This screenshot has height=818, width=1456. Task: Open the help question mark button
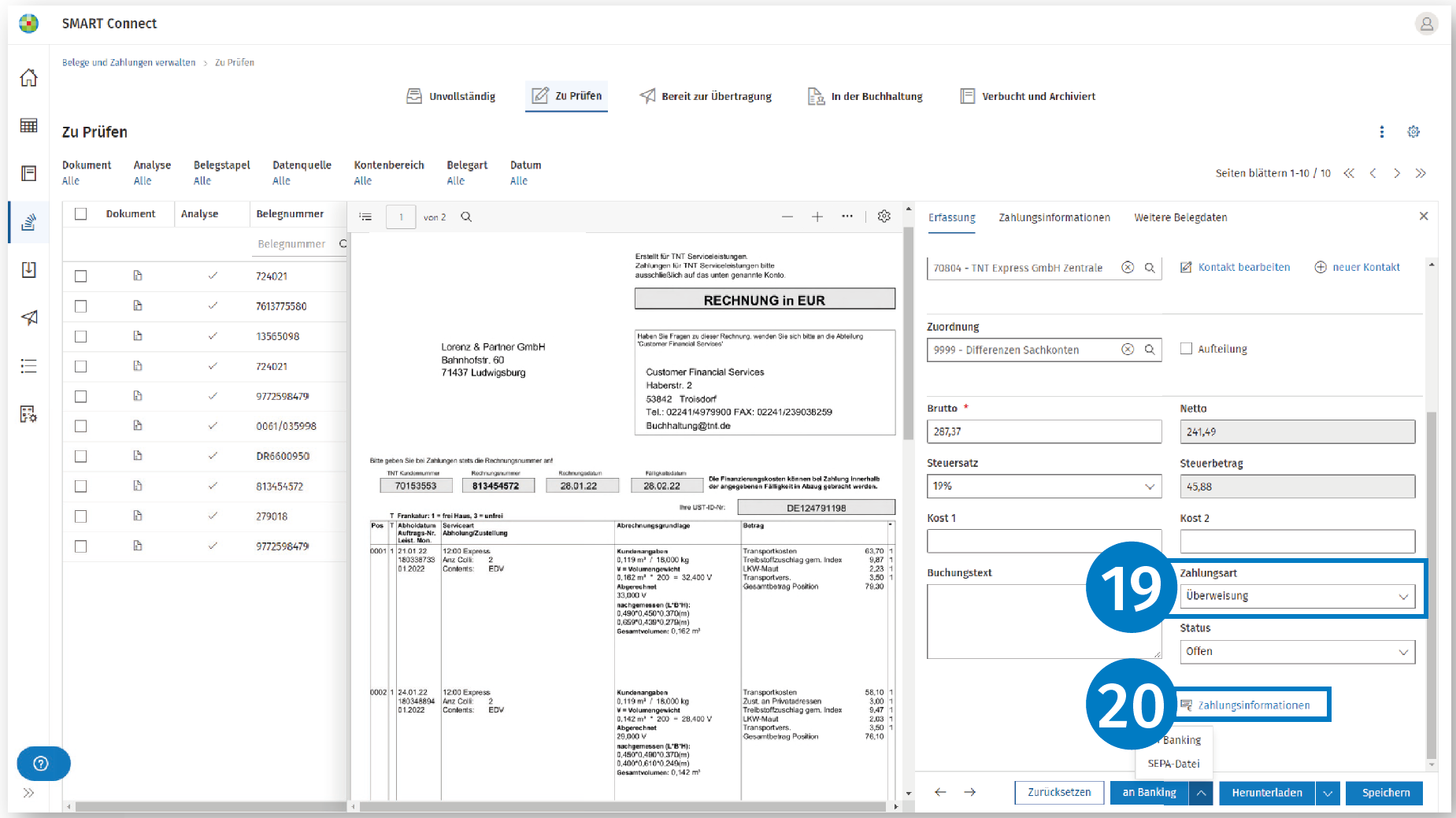coord(43,763)
